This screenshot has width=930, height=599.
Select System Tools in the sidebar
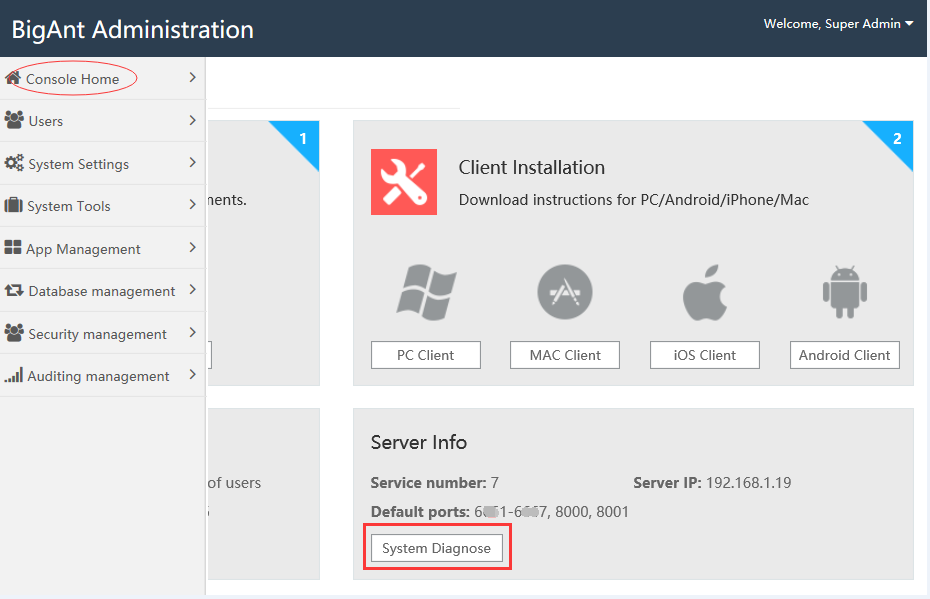click(x=103, y=206)
